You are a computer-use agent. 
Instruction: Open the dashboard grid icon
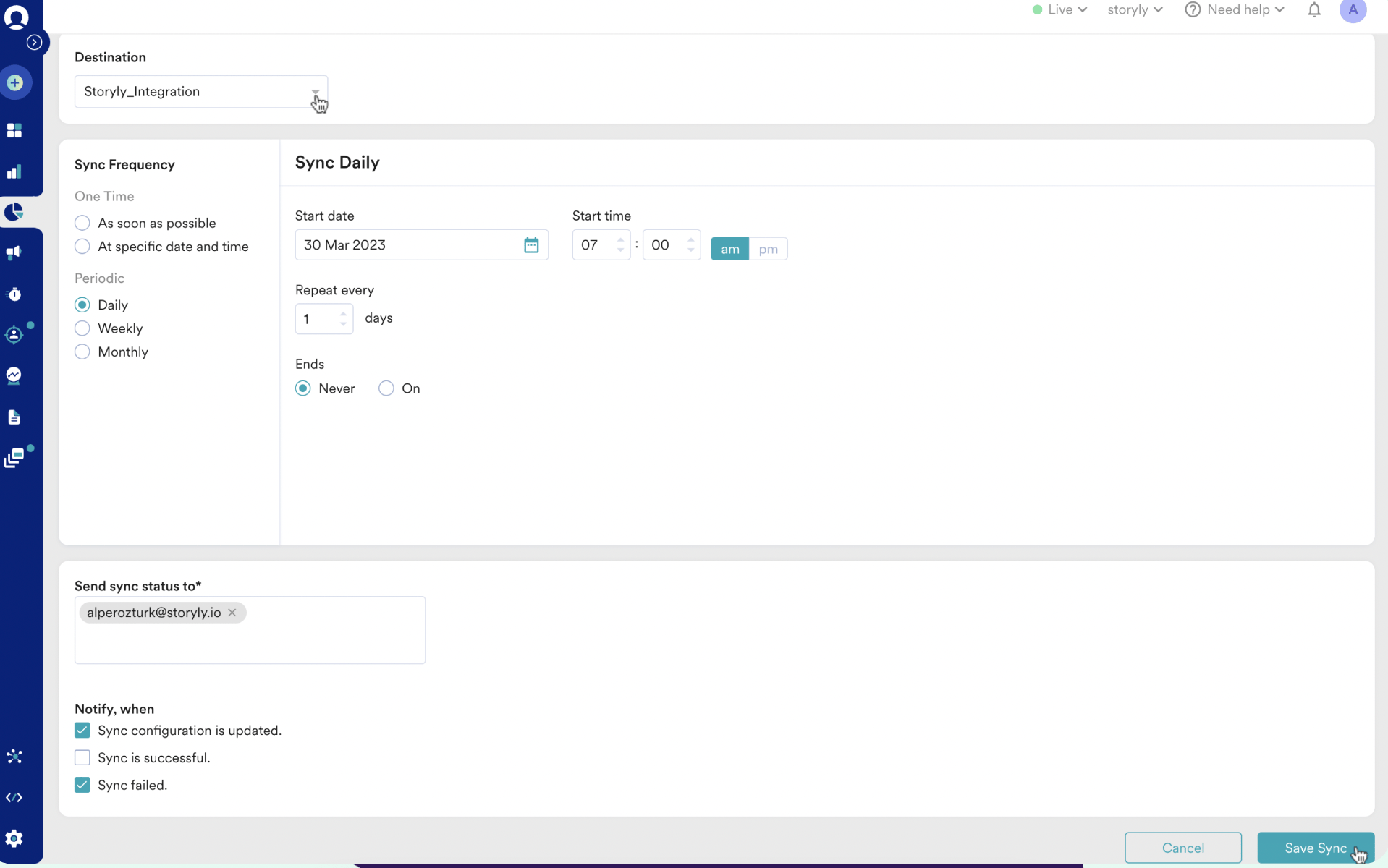coord(14,130)
